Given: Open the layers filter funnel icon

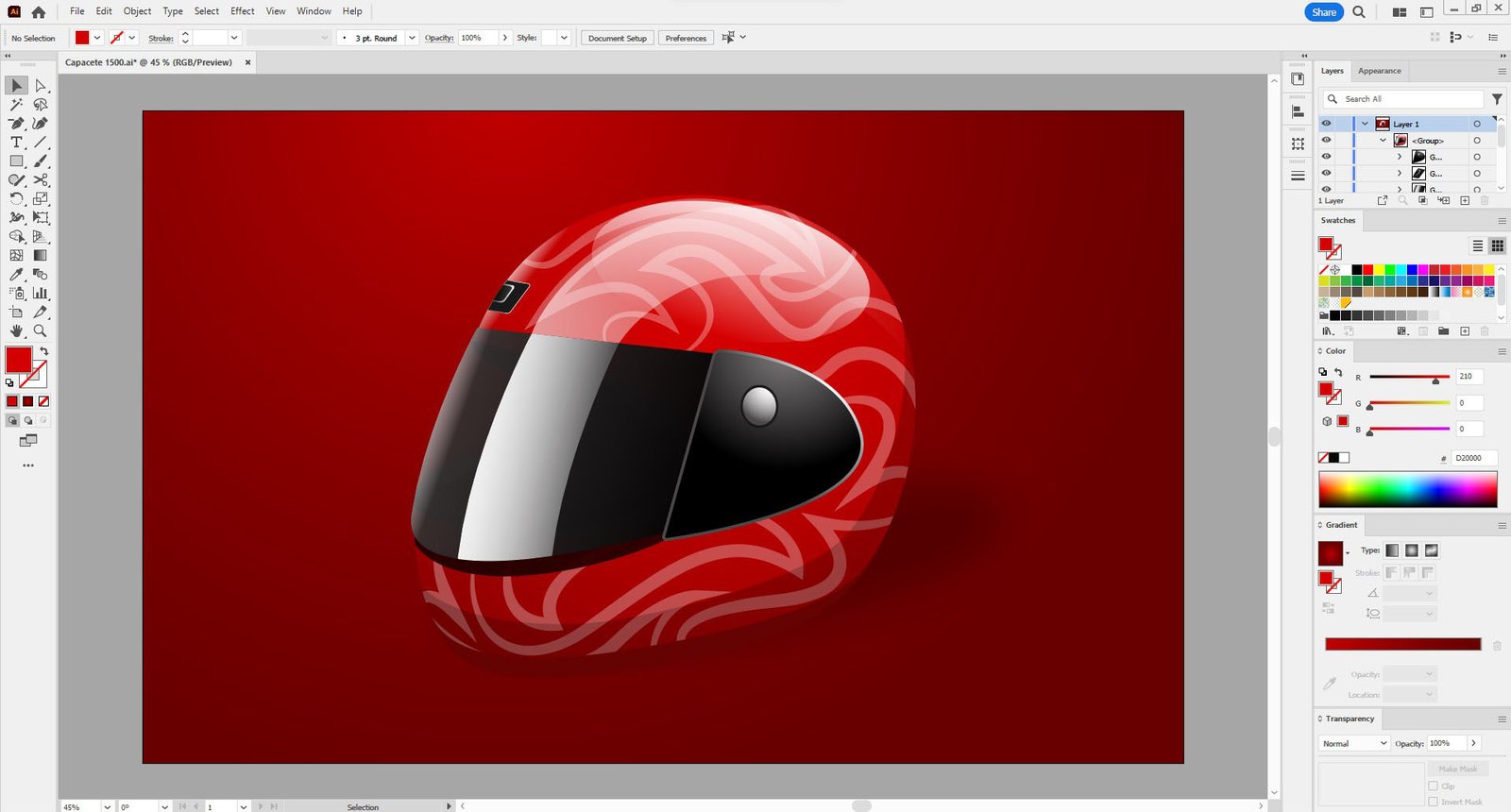Looking at the screenshot, I should tap(1497, 99).
